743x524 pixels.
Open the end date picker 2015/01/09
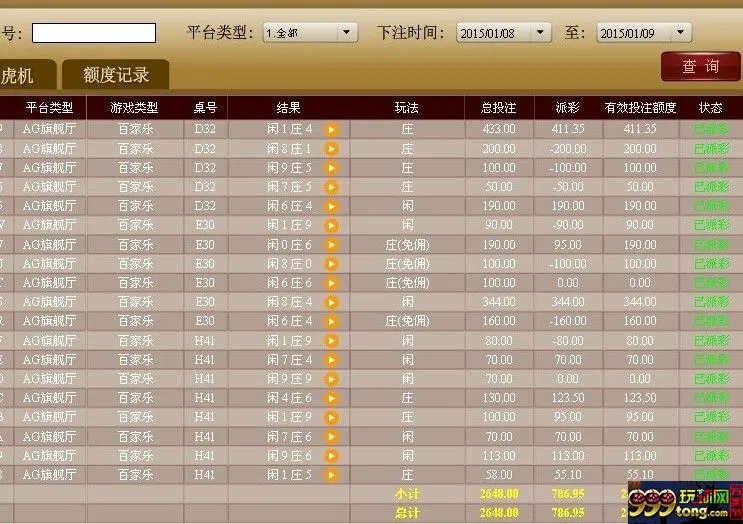pyautogui.click(x=644, y=33)
